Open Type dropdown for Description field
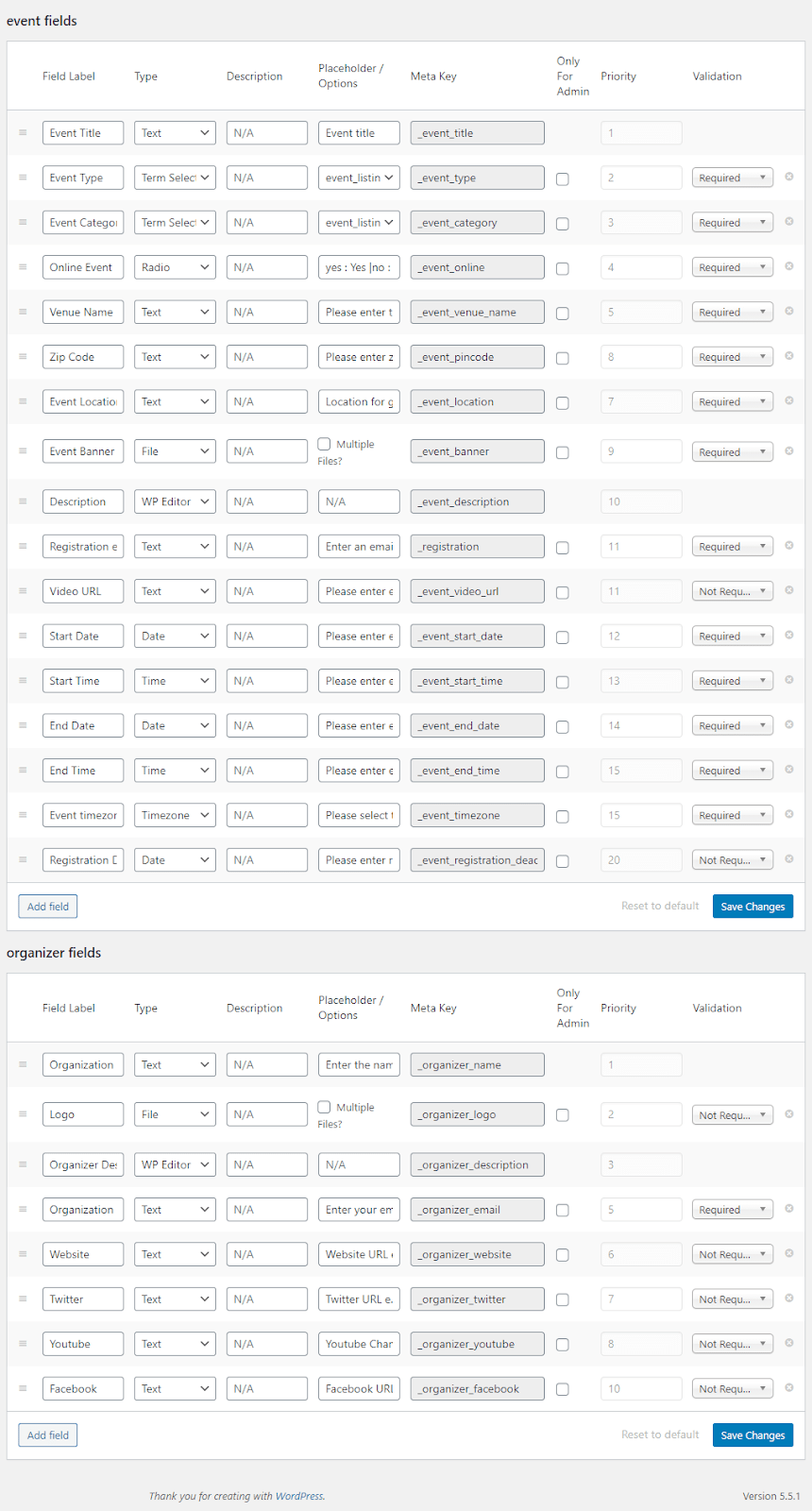This screenshot has height=1511, width=812. (175, 501)
